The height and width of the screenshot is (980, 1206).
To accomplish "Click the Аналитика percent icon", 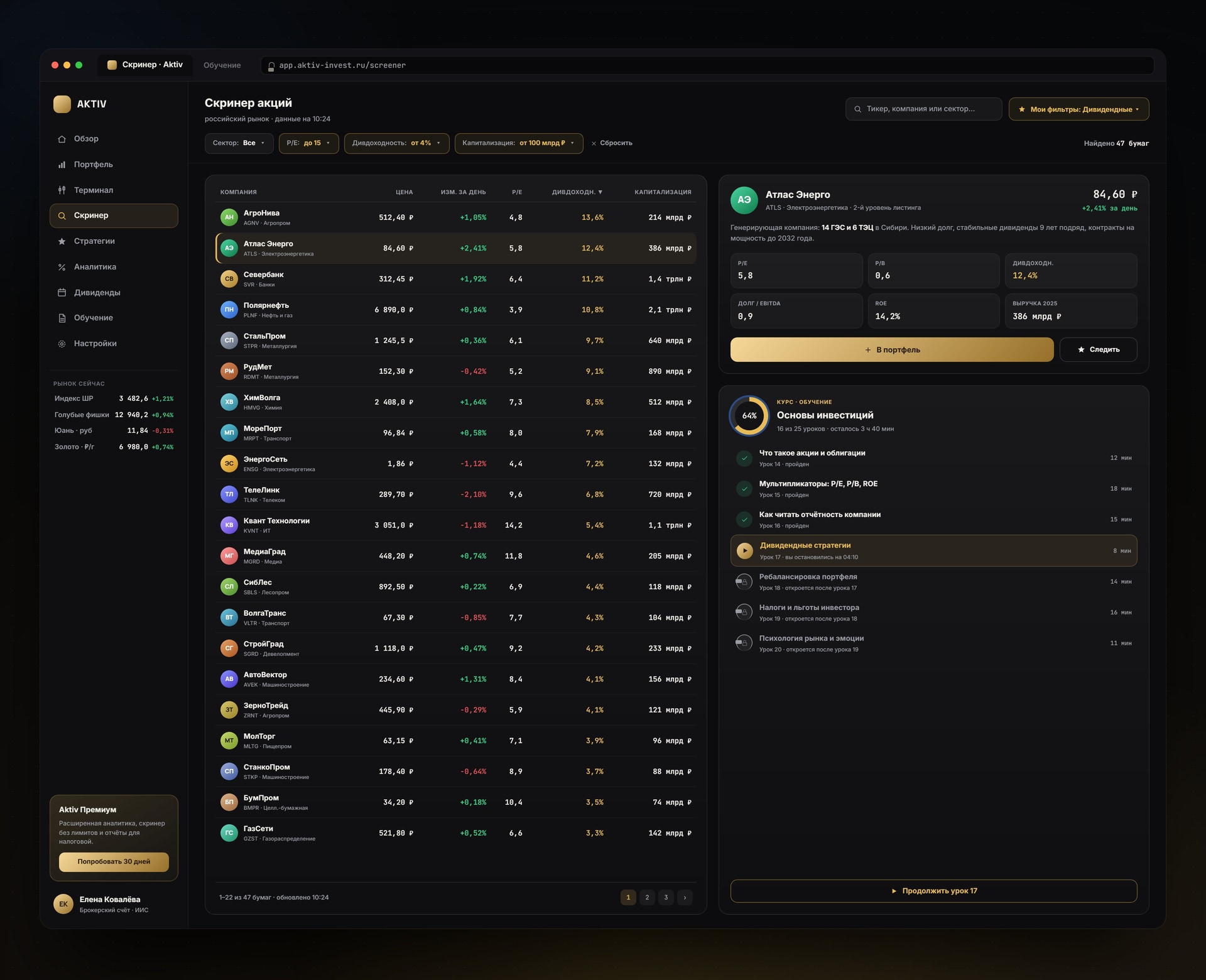I will (x=62, y=267).
